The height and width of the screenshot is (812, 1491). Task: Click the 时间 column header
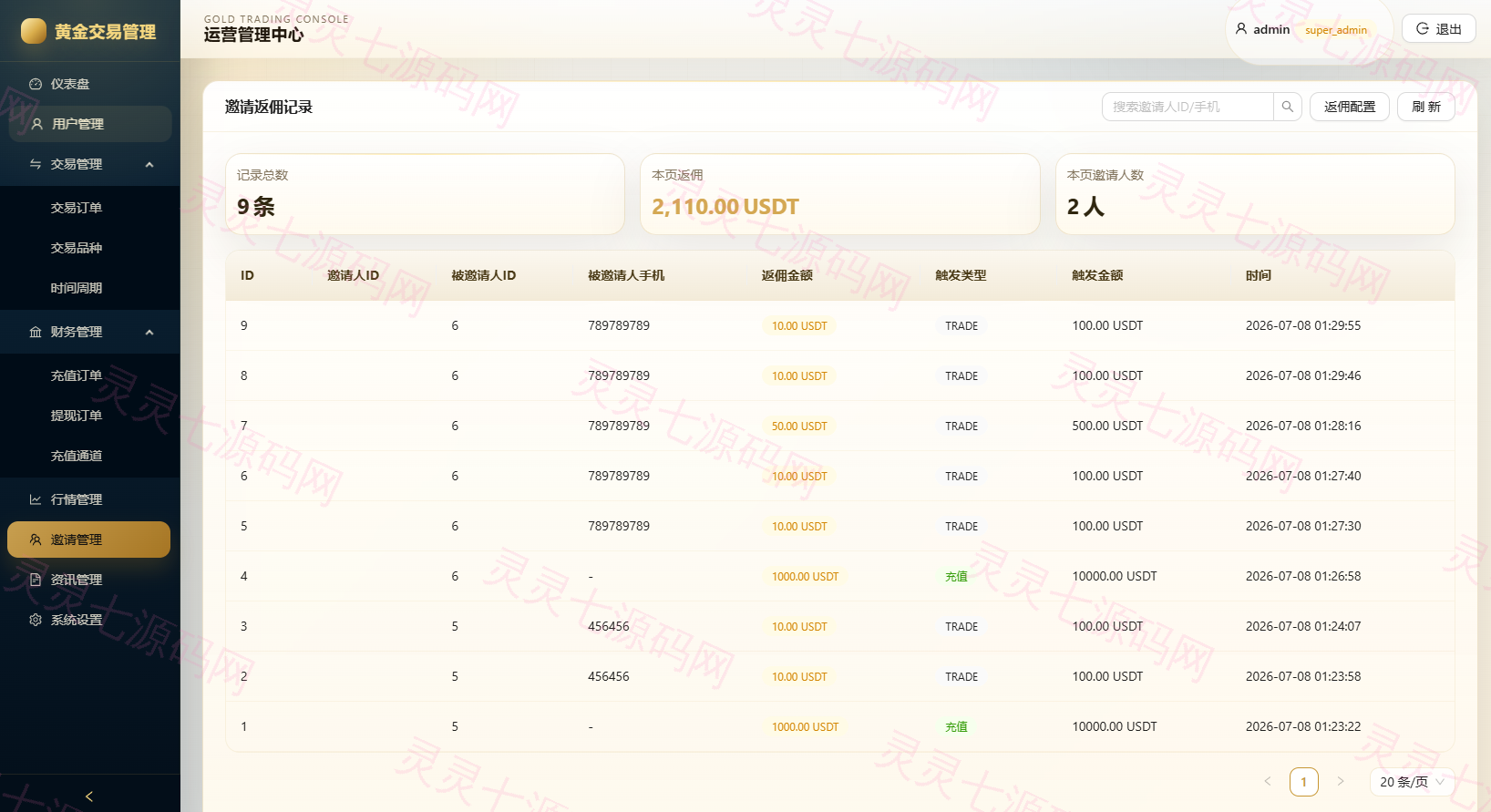tap(1259, 275)
